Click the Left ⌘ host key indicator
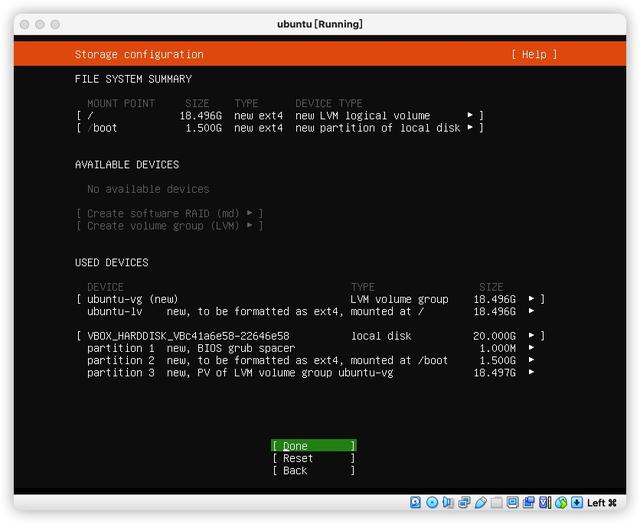 (x=602, y=503)
